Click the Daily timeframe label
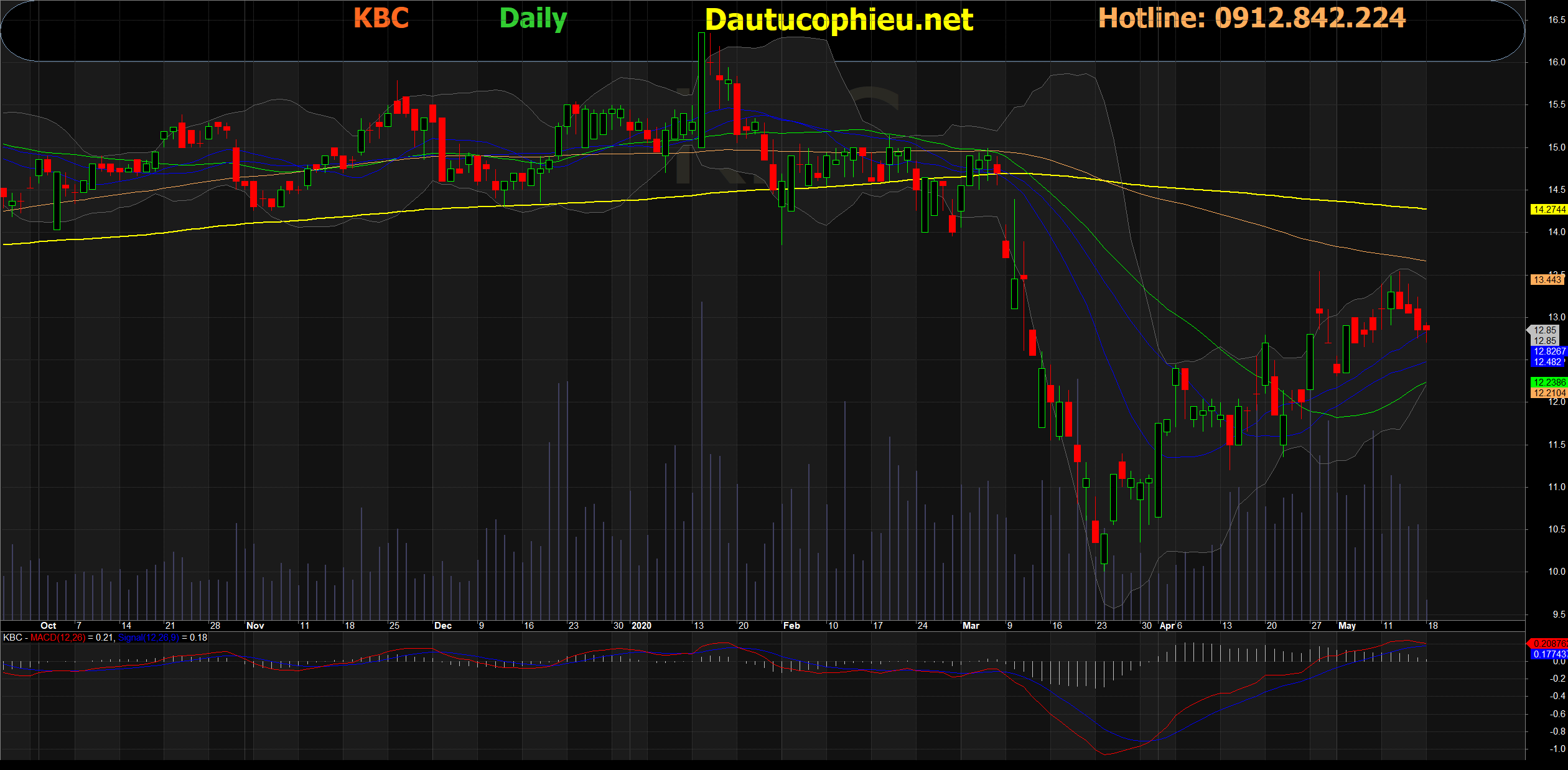 coord(533,19)
